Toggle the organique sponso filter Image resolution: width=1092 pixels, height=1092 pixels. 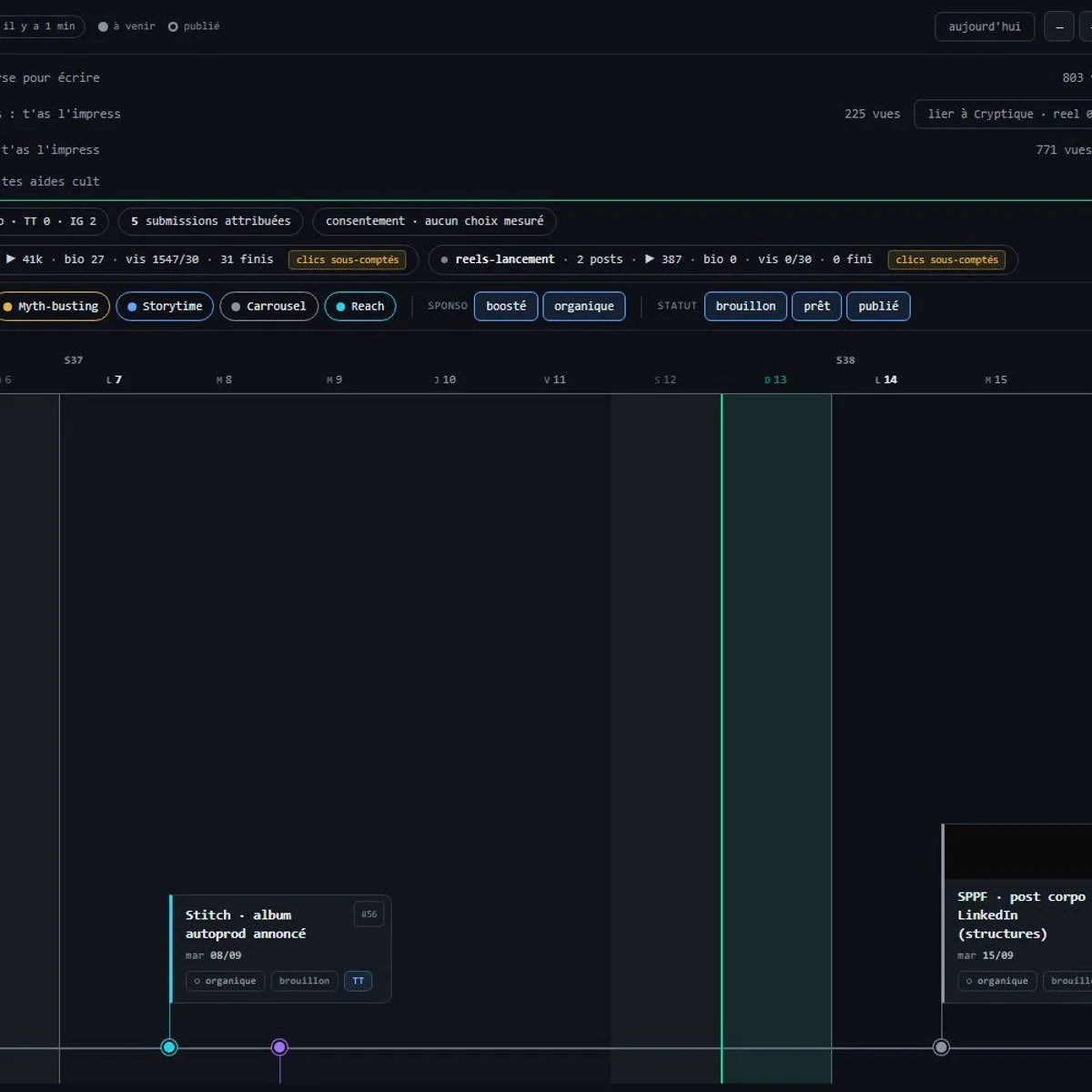click(x=584, y=307)
